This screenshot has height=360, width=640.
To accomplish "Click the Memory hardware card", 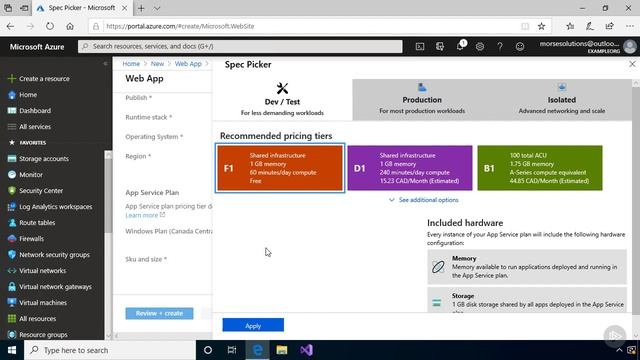I will (527, 267).
